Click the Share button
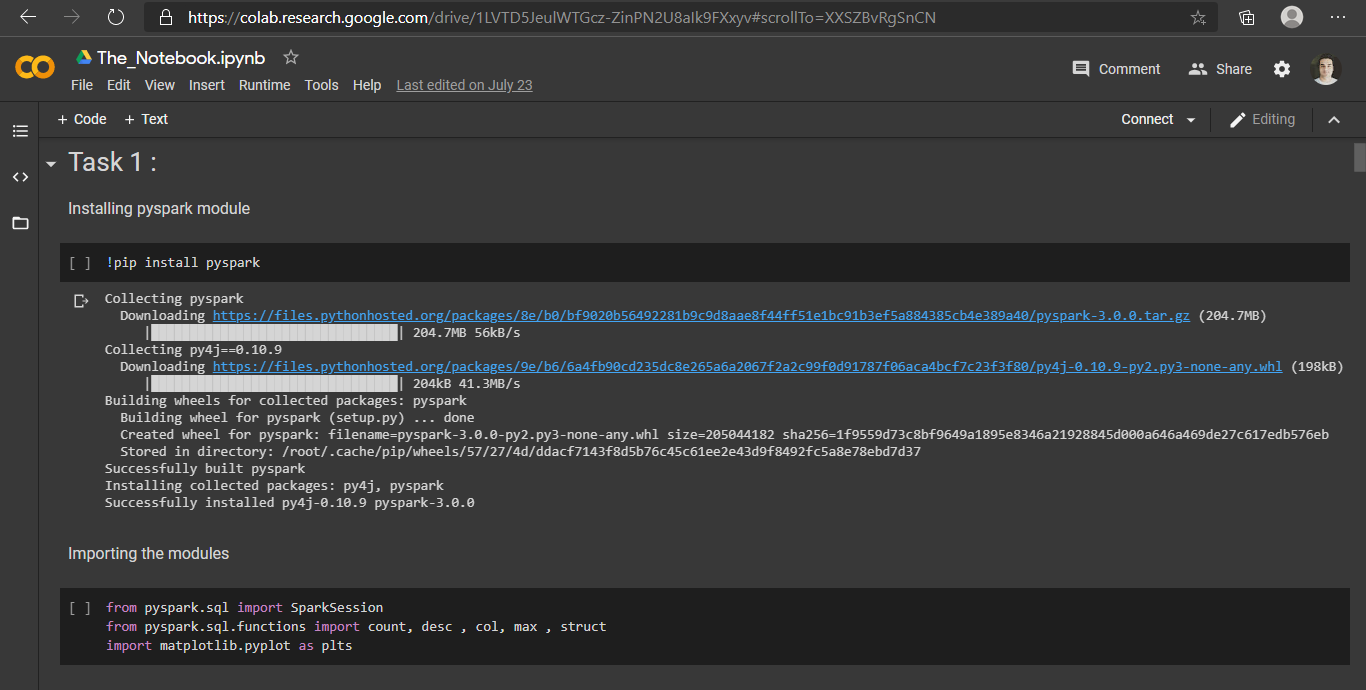This screenshot has height=690, width=1366. pos(1220,69)
